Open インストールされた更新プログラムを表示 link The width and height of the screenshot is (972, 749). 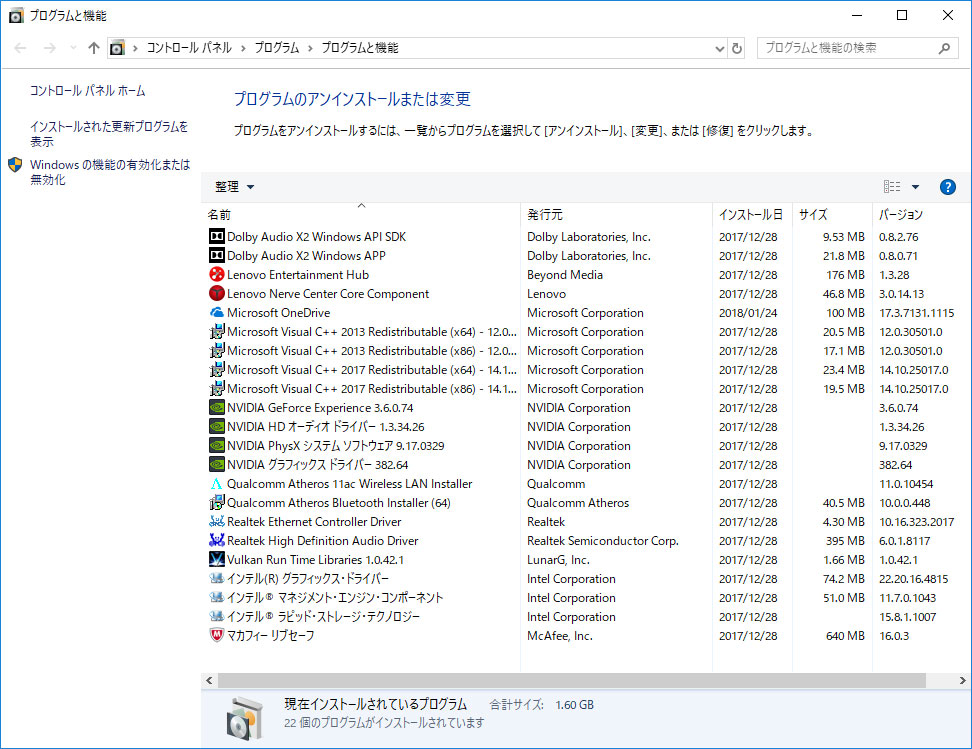tap(109, 133)
